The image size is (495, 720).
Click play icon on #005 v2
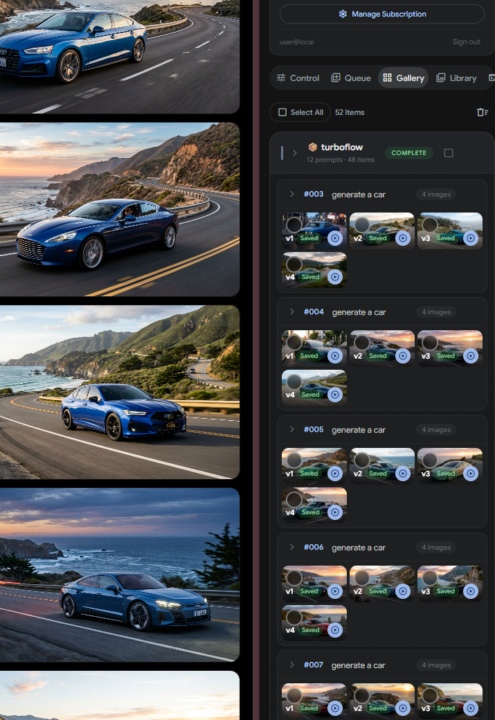coord(403,473)
